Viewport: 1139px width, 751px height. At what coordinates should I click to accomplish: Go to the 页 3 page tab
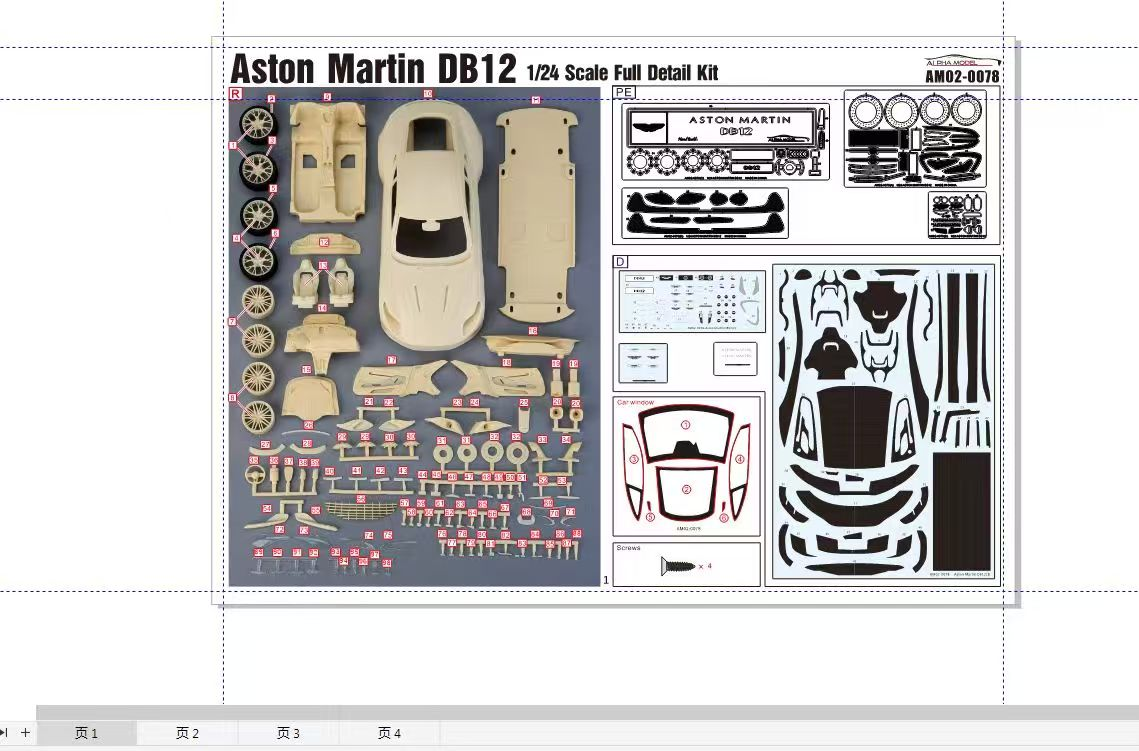coord(288,733)
